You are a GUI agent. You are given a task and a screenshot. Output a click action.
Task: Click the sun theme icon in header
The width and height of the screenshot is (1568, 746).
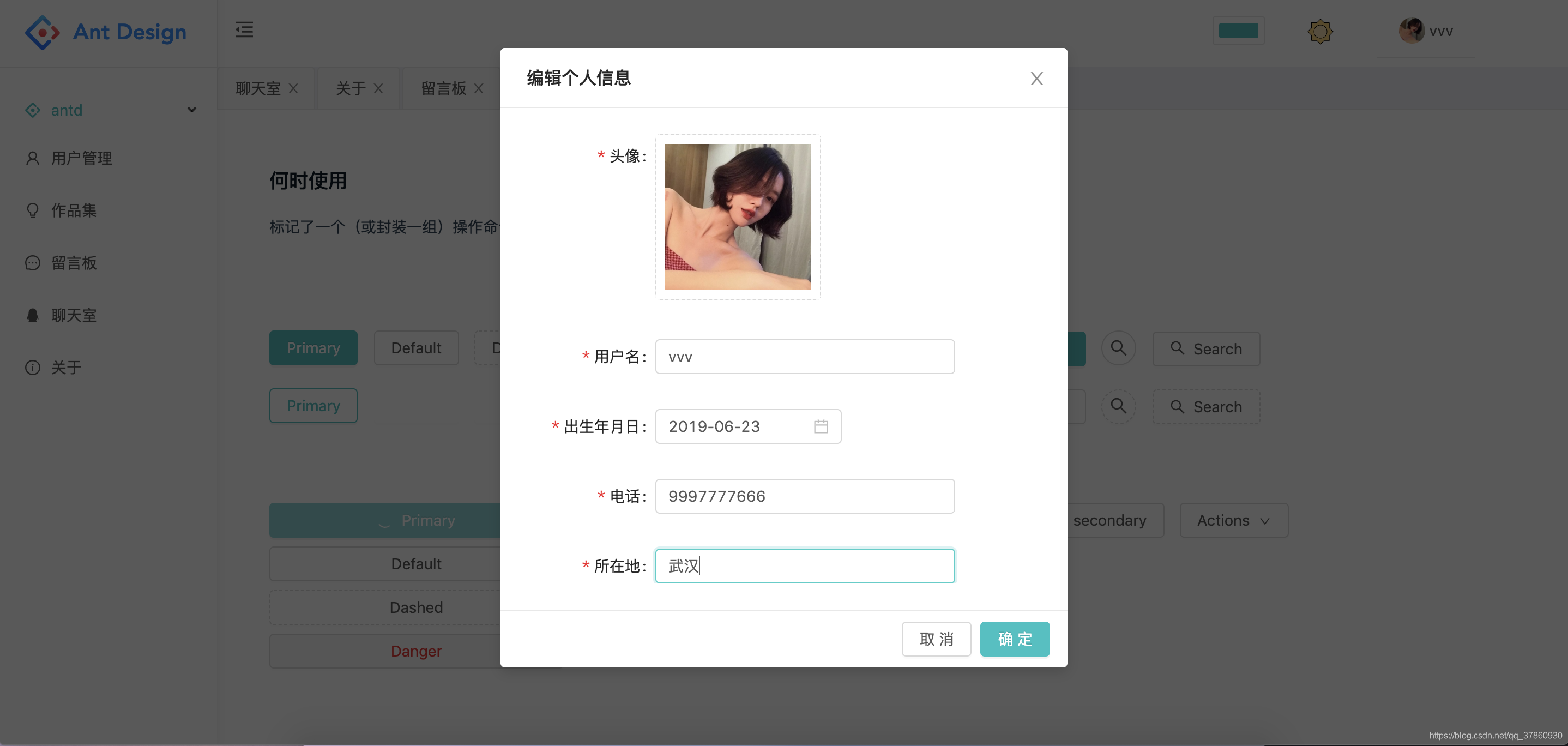(x=1319, y=32)
